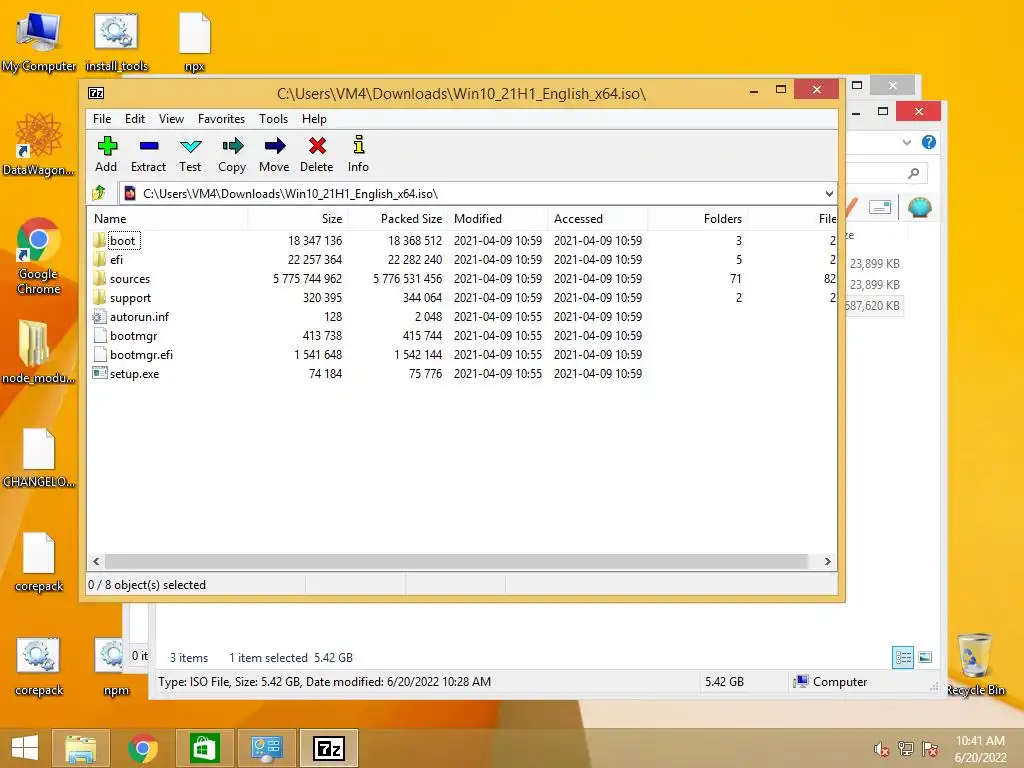Image resolution: width=1024 pixels, height=768 pixels.
Task: Click Explorer search magnifier icon
Action: (914, 173)
